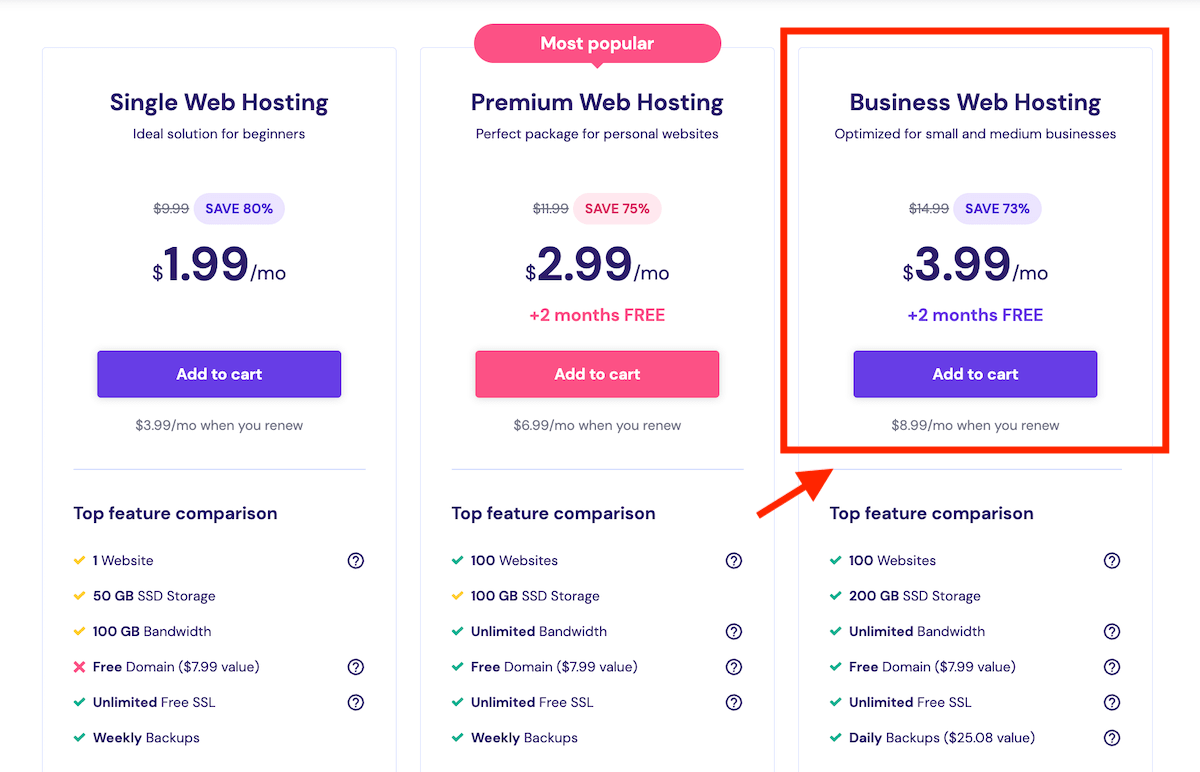Add Business Web Hosting to cart
1200x772 pixels.
[975, 374]
